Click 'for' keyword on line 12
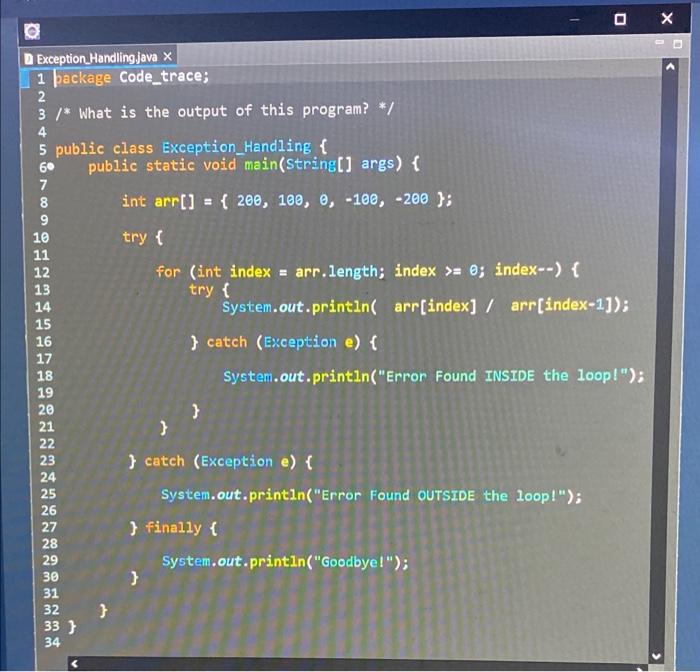The image size is (700, 672). click(168, 271)
